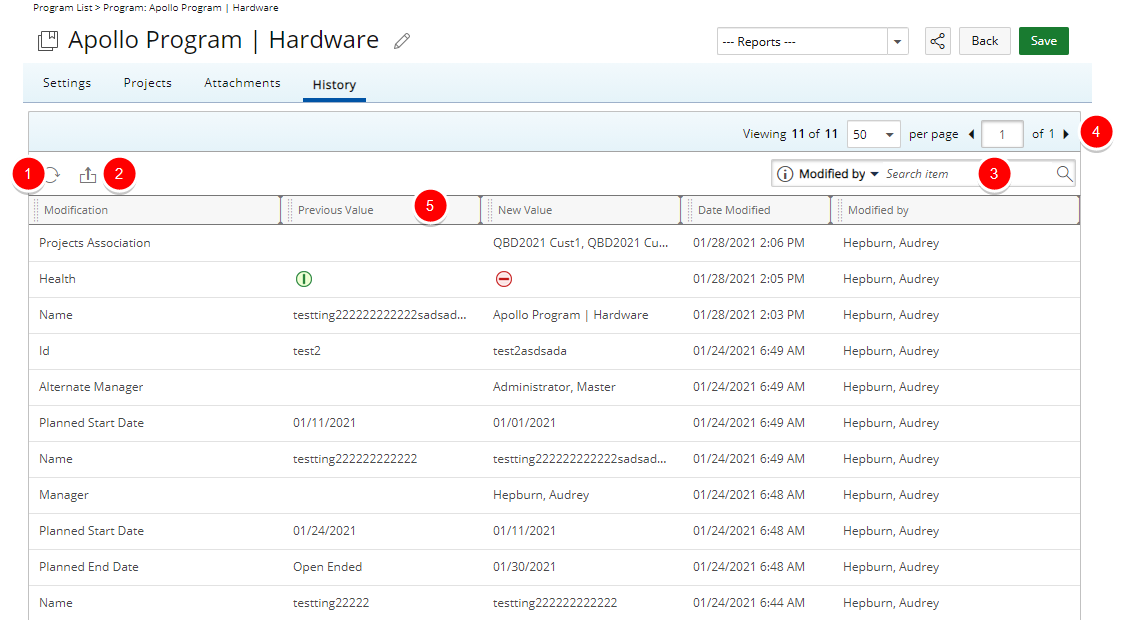
Task: Click the magnifier search icon
Action: tap(1064, 174)
